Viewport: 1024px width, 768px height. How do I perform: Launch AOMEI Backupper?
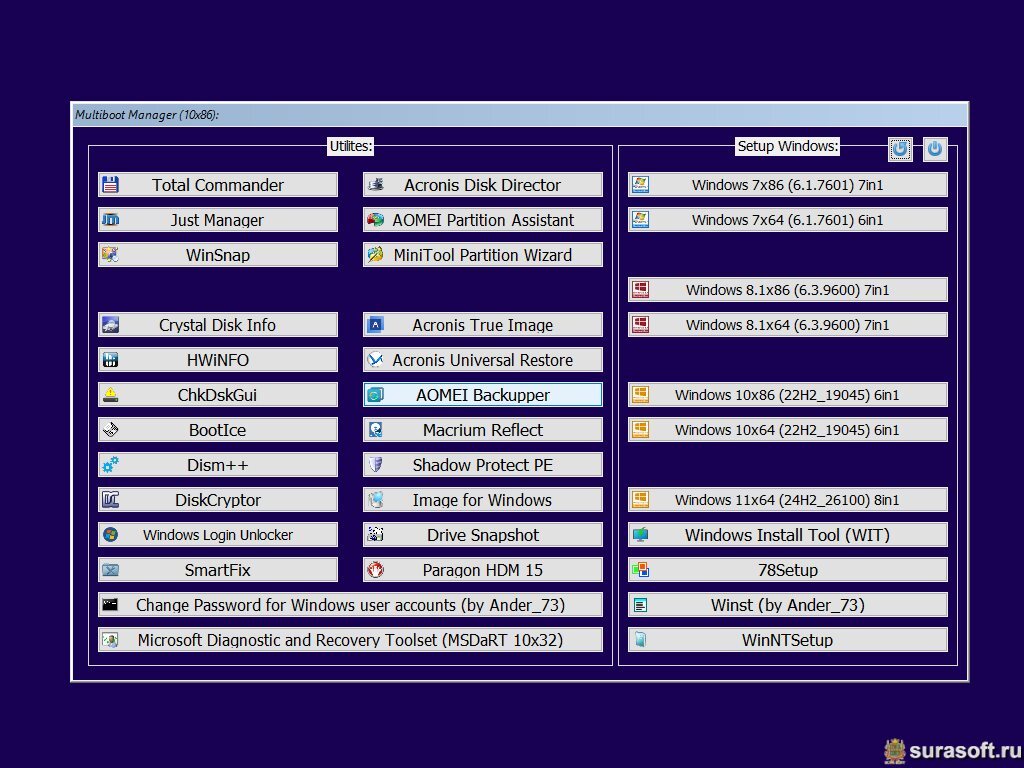[x=483, y=395]
